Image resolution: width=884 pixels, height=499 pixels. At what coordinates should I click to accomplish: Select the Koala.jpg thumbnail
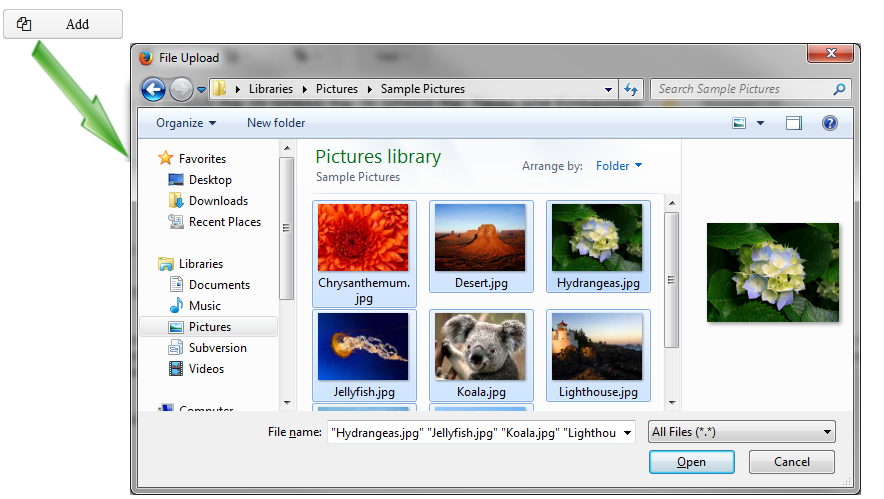point(481,355)
